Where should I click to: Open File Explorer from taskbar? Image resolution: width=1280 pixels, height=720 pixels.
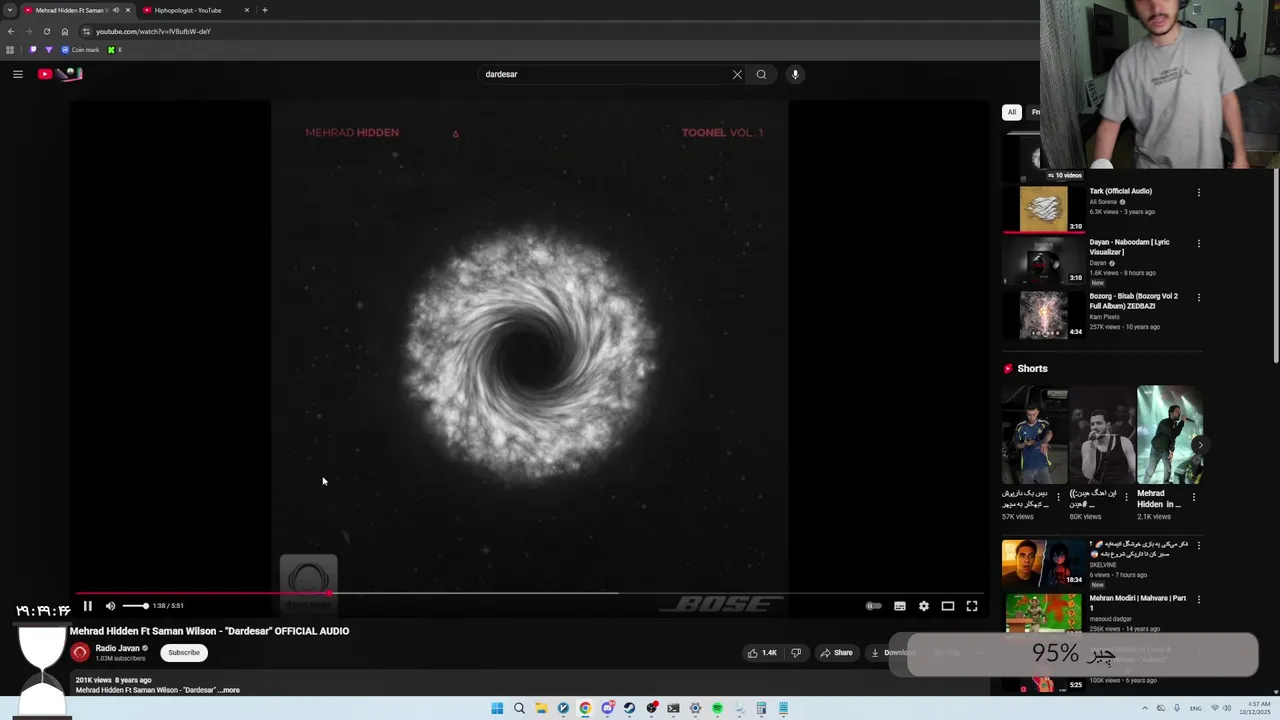click(x=541, y=708)
